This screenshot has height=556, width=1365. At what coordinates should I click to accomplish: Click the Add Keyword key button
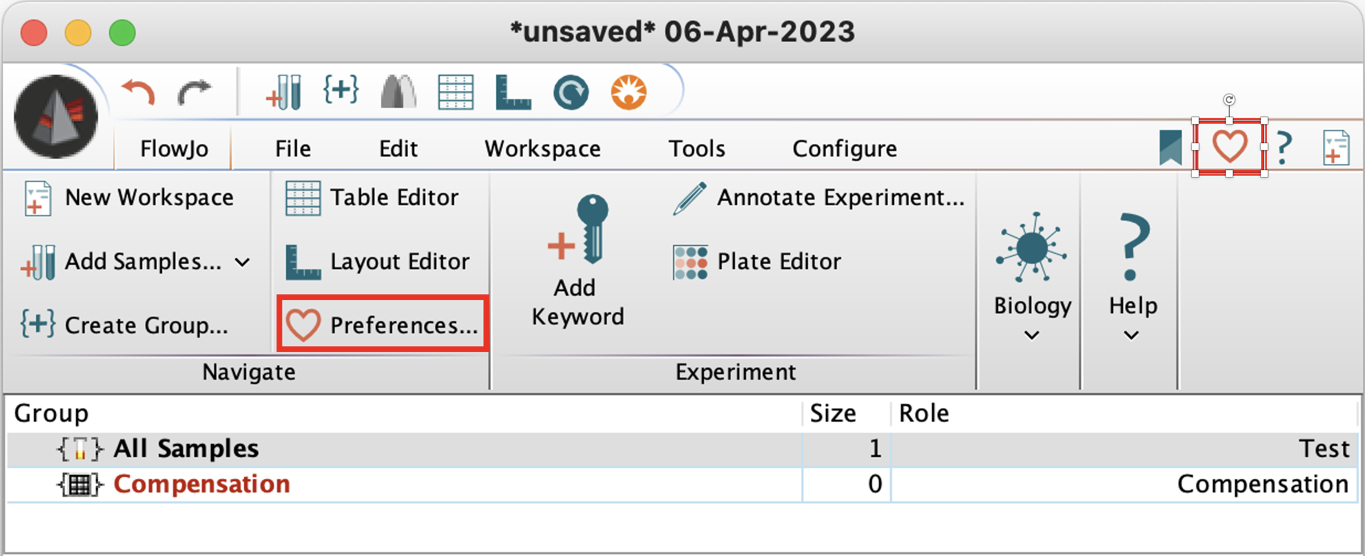(x=577, y=262)
